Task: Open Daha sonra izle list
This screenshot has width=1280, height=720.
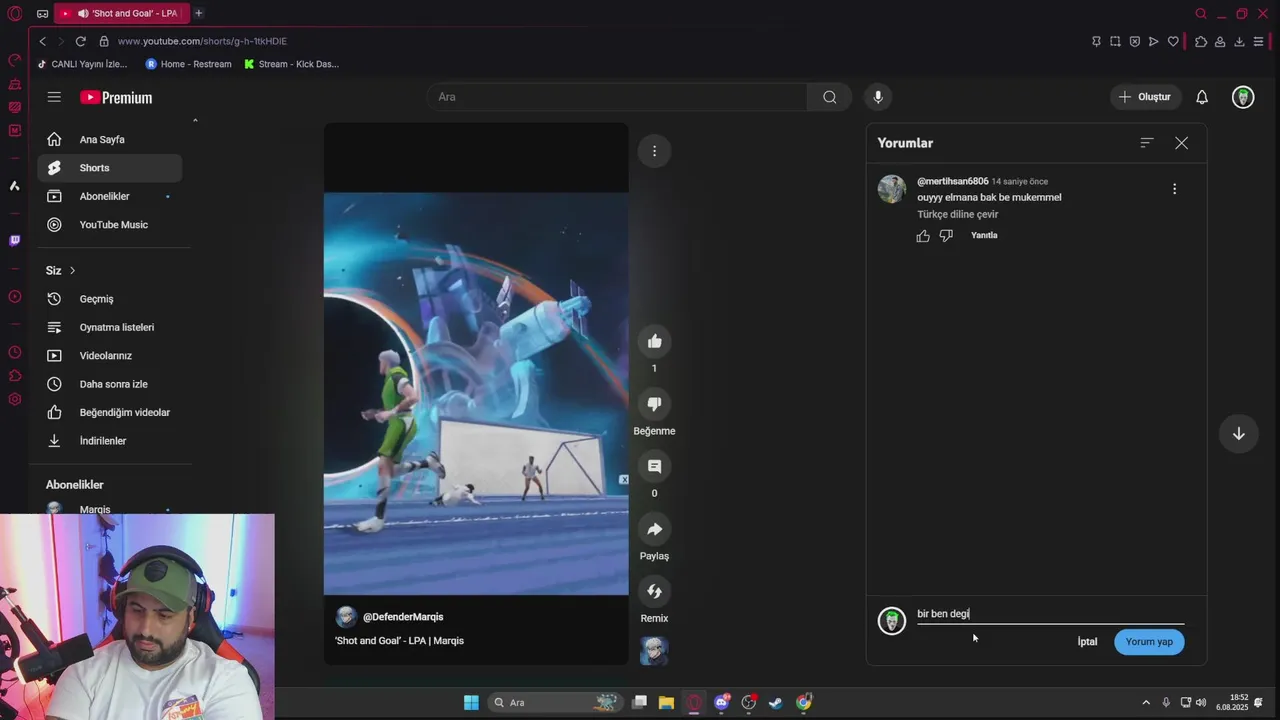Action: (110, 384)
